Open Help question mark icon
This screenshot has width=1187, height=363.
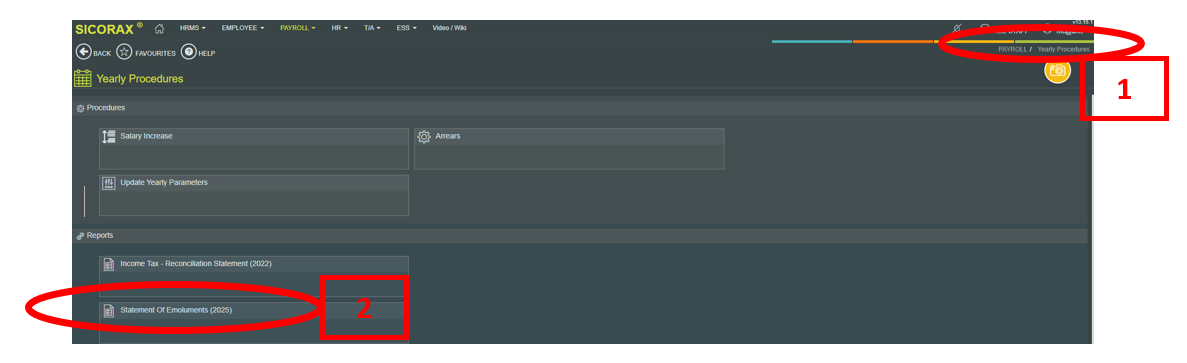(188, 52)
